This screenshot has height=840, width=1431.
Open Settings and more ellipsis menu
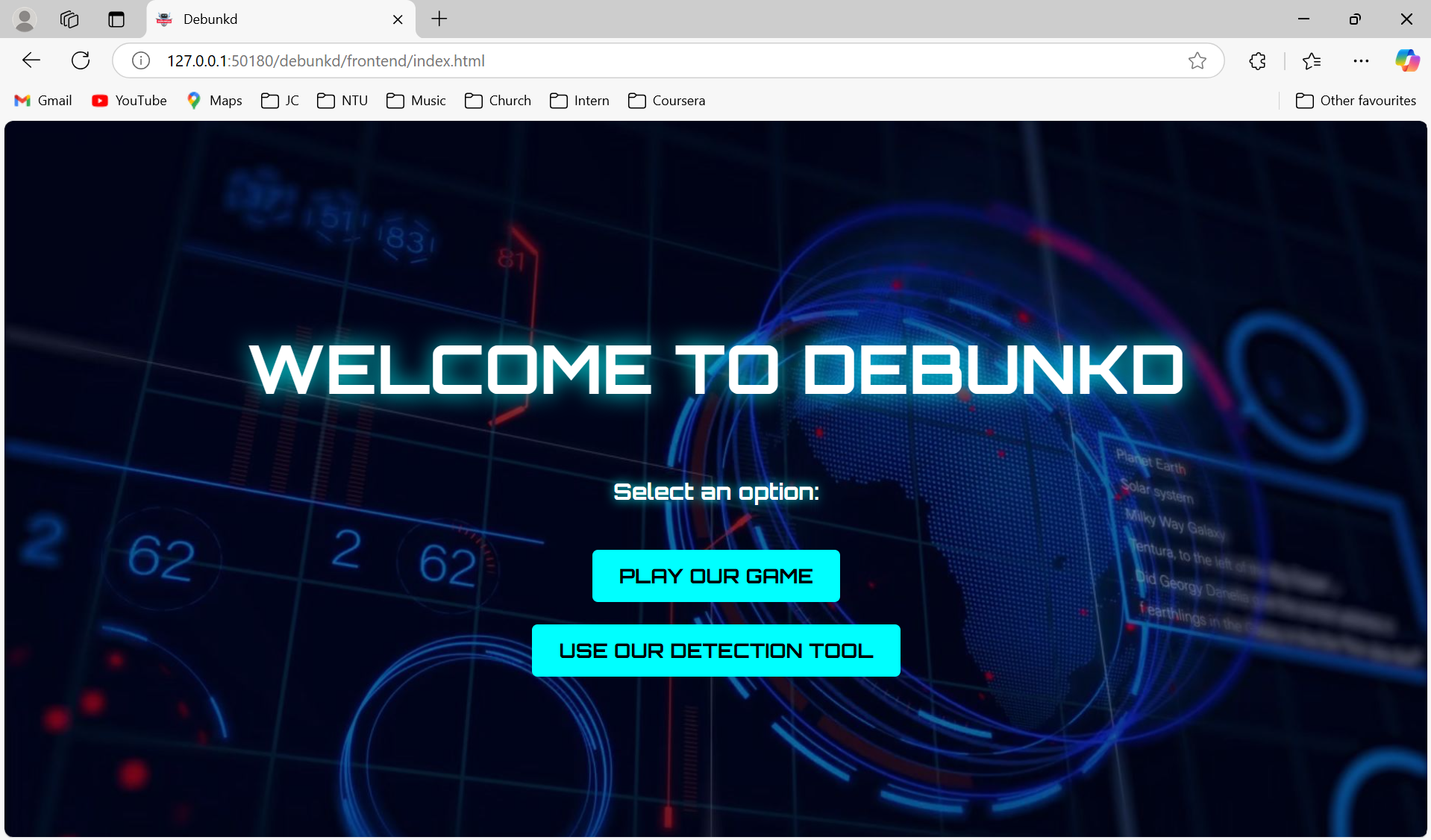(x=1361, y=60)
